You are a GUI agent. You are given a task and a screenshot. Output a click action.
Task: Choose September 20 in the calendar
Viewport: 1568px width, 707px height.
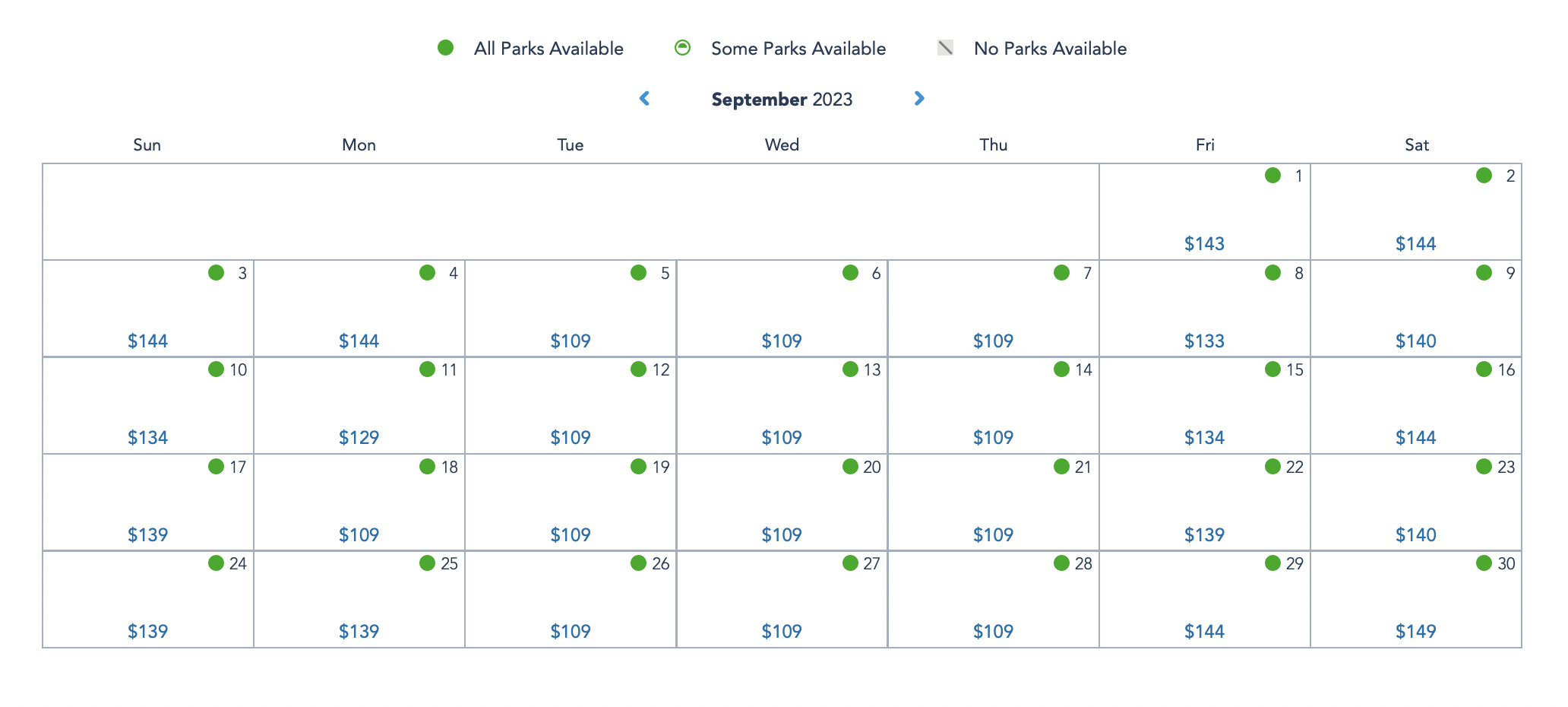[x=782, y=502]
